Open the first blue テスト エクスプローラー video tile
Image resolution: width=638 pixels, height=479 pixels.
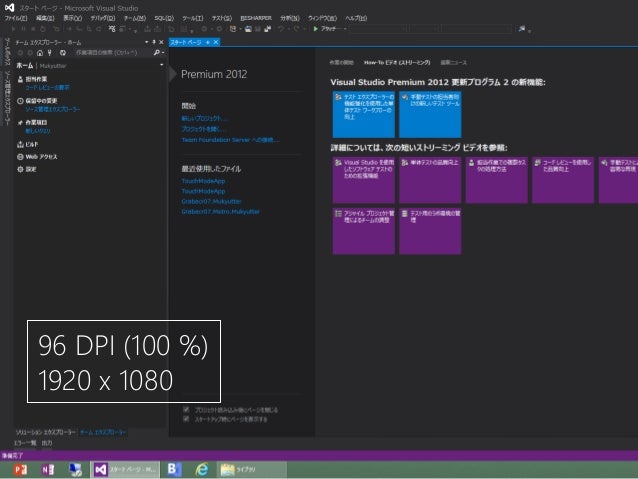[363, 114]
